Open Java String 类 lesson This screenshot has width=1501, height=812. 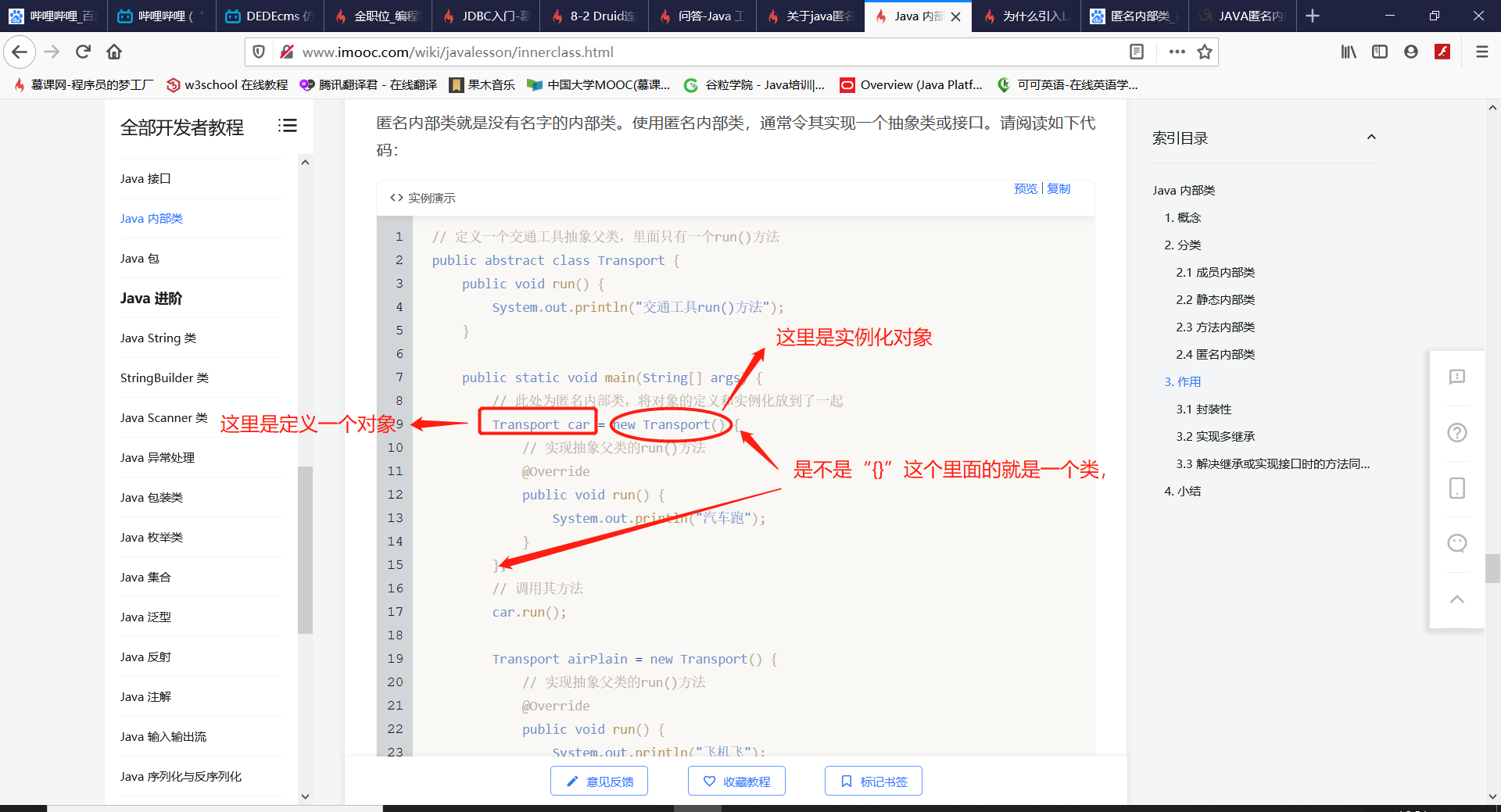[158, 338]
